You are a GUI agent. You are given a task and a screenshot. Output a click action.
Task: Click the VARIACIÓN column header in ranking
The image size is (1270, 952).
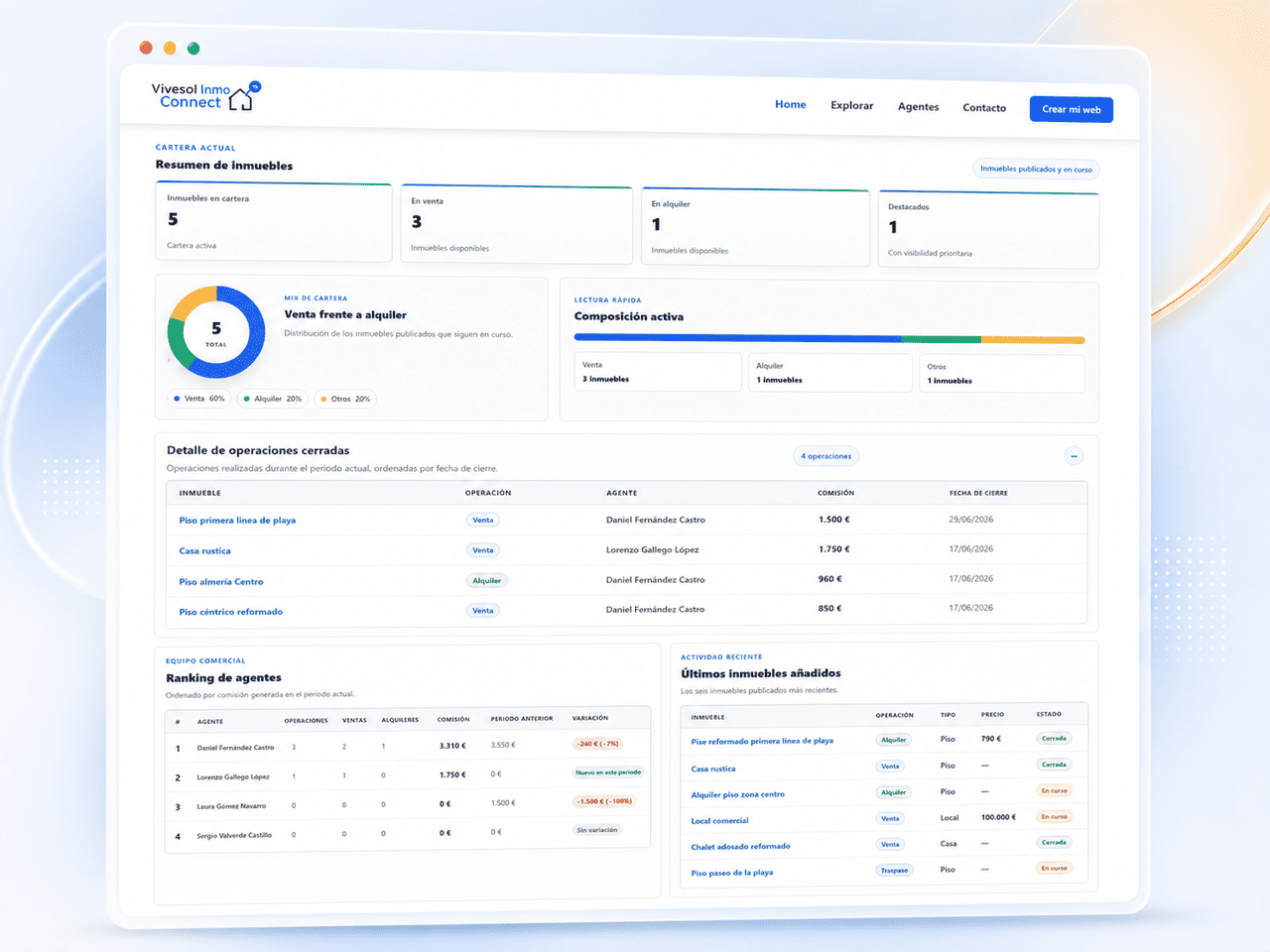pos(590,718)
